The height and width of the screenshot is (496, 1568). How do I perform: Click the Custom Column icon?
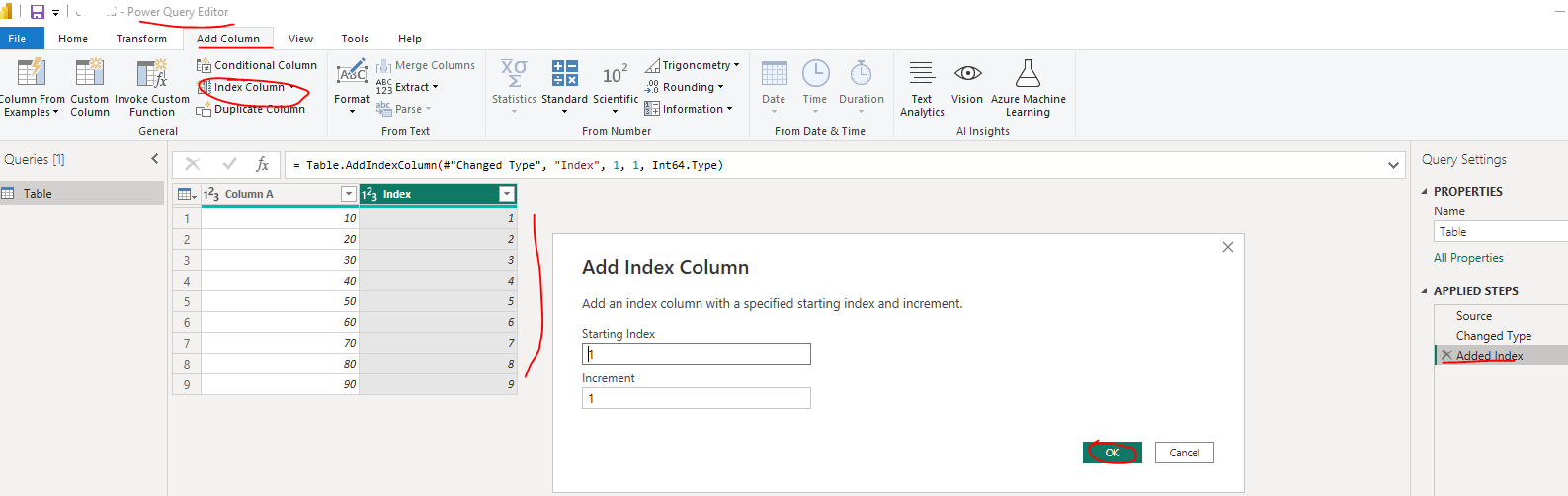pos(90,73)
